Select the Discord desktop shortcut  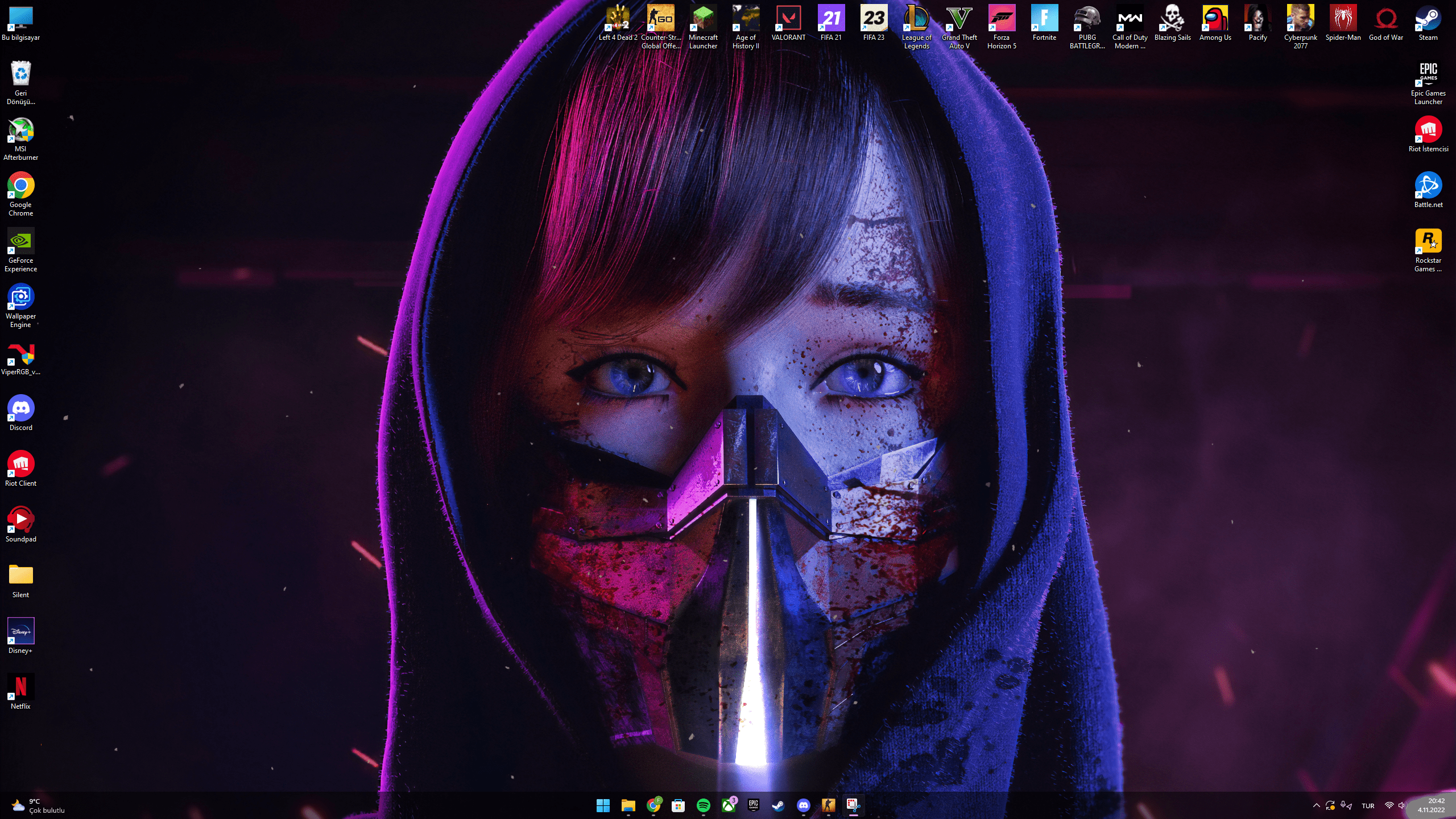[x=20, y=413]
